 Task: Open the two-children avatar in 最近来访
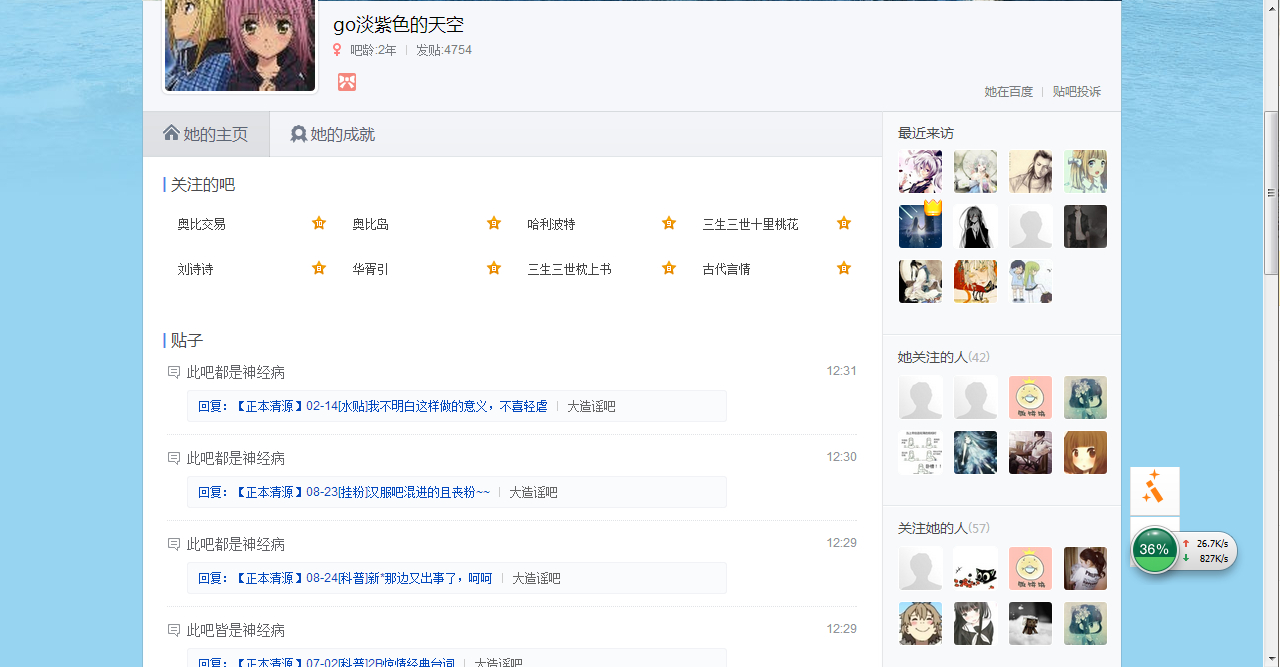point(1030,281)
